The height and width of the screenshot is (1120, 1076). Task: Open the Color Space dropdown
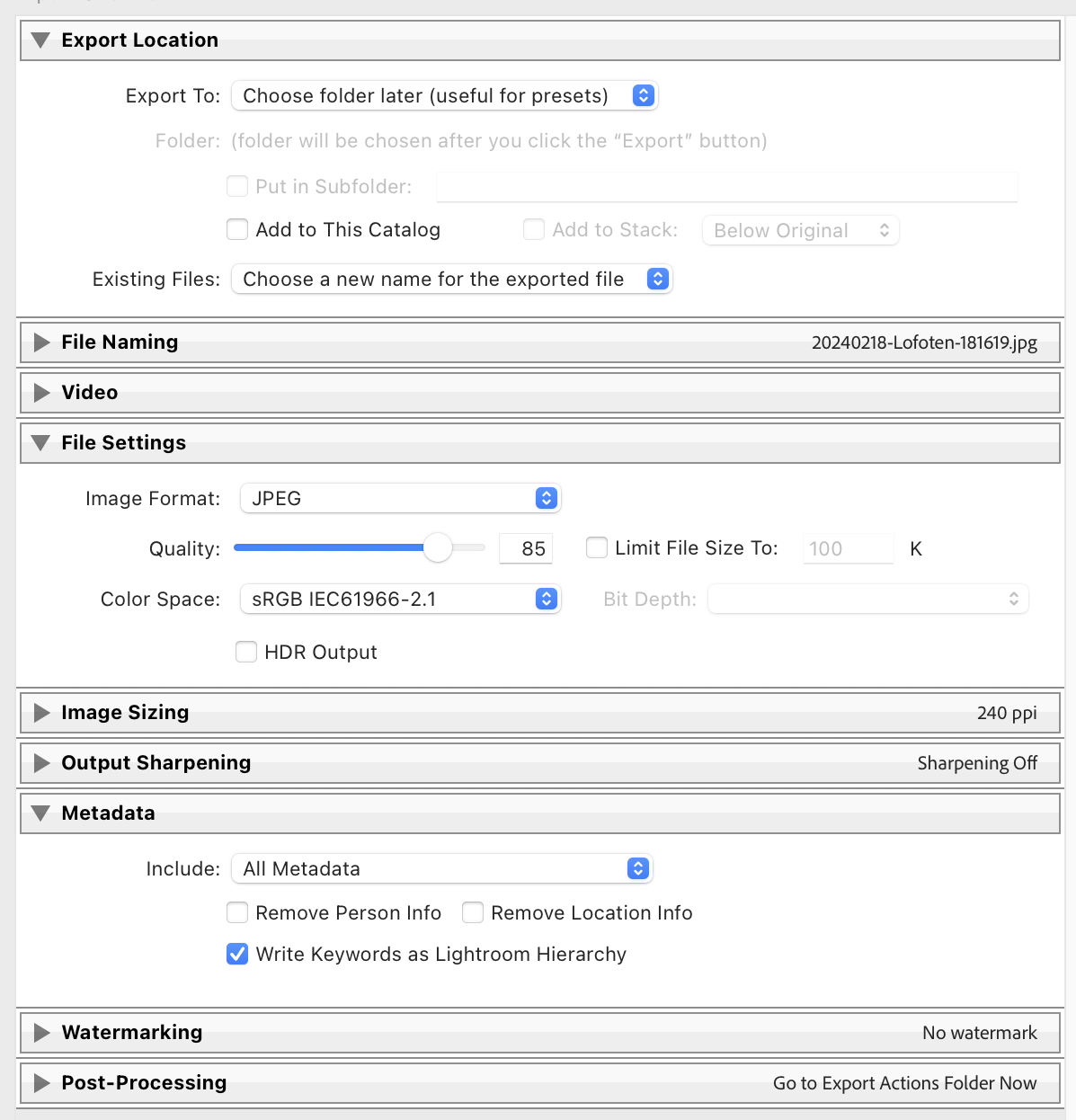[400, 599]
